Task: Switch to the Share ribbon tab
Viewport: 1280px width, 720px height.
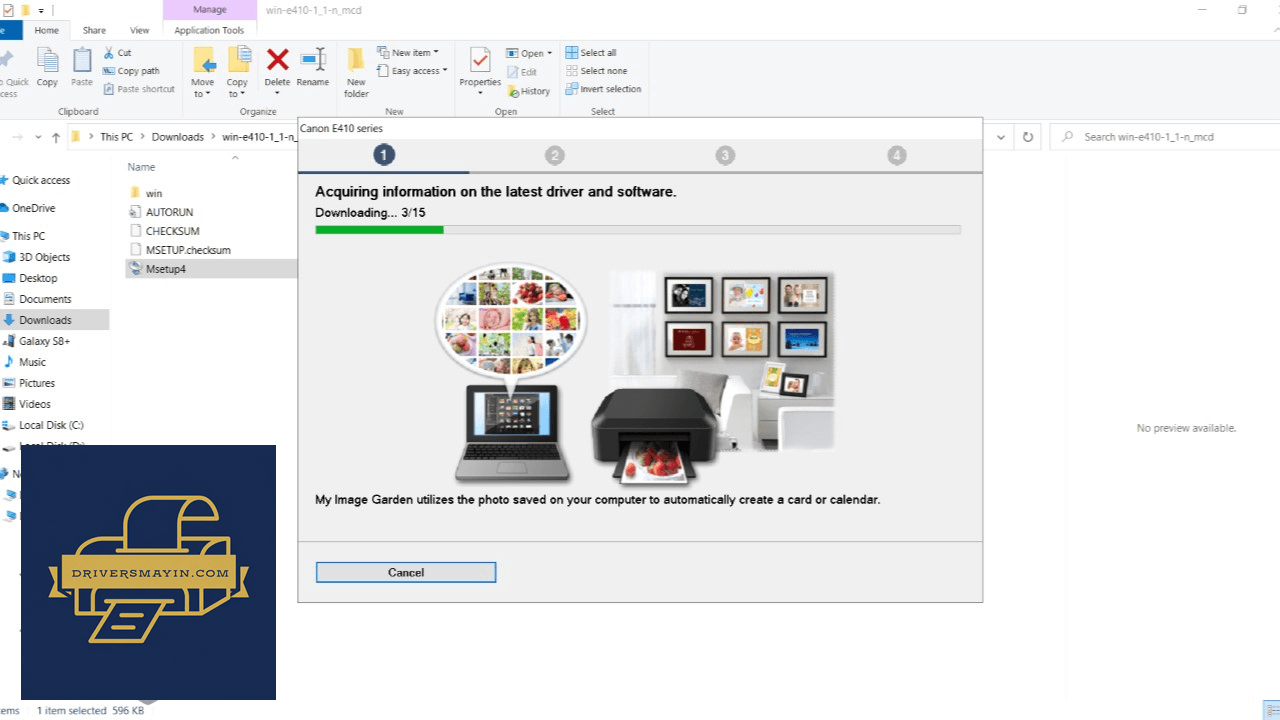Action: pos(95,31)
